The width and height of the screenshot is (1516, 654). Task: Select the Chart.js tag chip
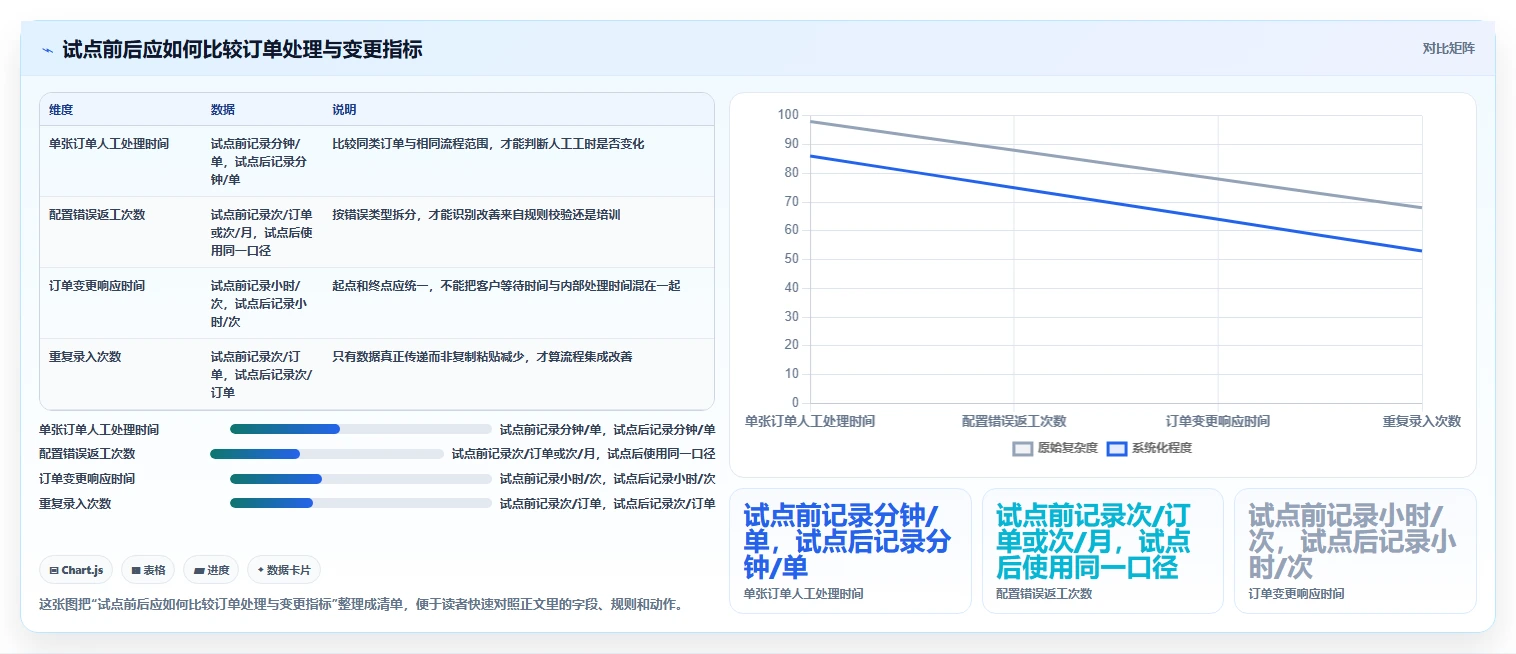[x=77, y=570]
